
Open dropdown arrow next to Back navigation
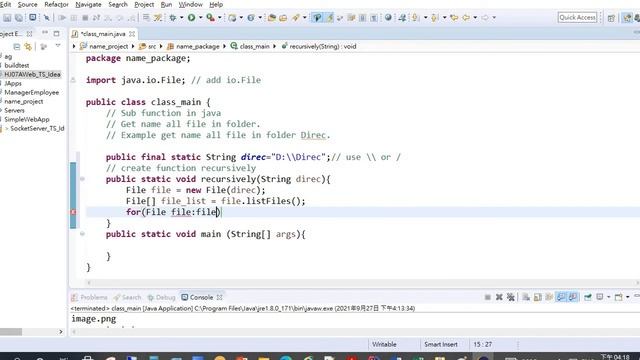point(475,18)
